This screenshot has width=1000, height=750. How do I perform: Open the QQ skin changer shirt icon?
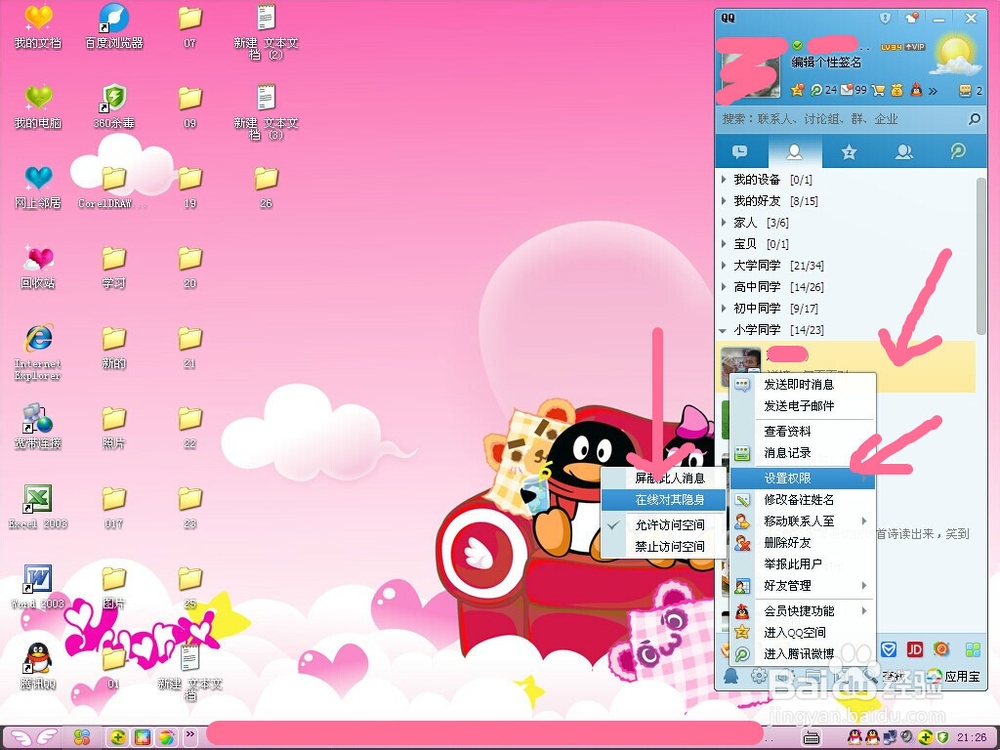tap(912, 18)
